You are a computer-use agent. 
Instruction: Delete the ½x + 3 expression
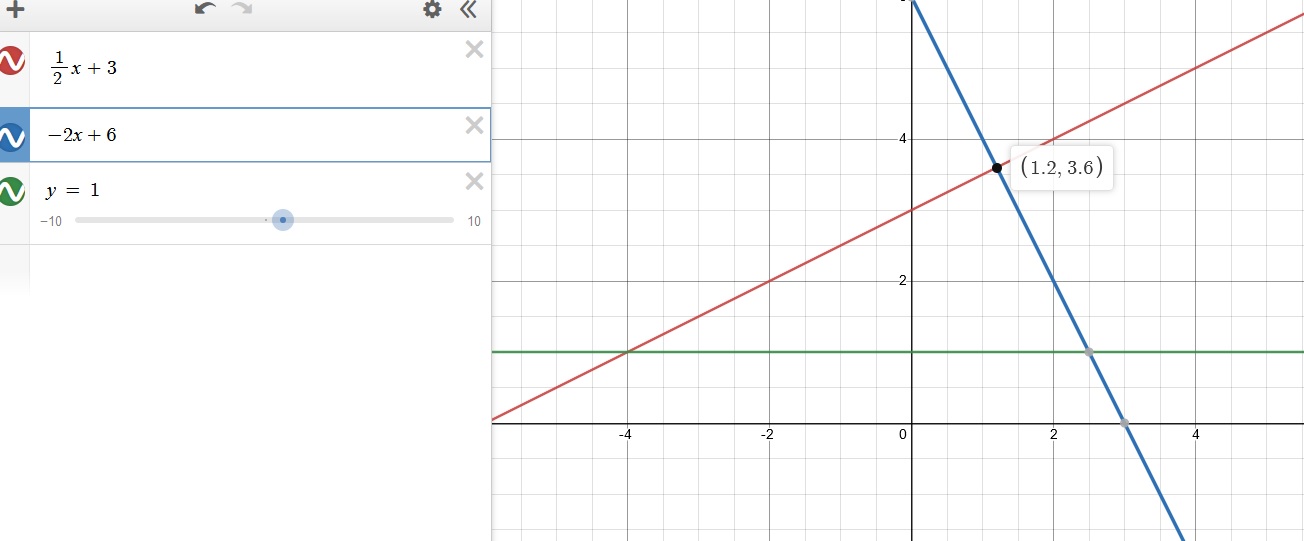[x=475, y=49]
